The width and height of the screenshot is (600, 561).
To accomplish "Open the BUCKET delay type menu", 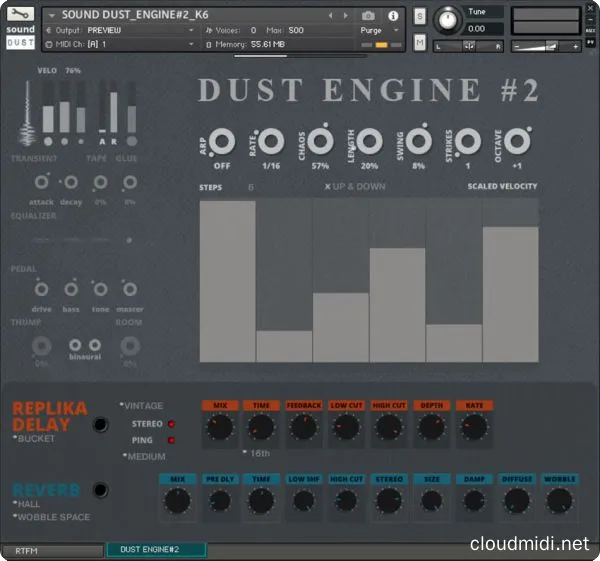I will 34,439.
